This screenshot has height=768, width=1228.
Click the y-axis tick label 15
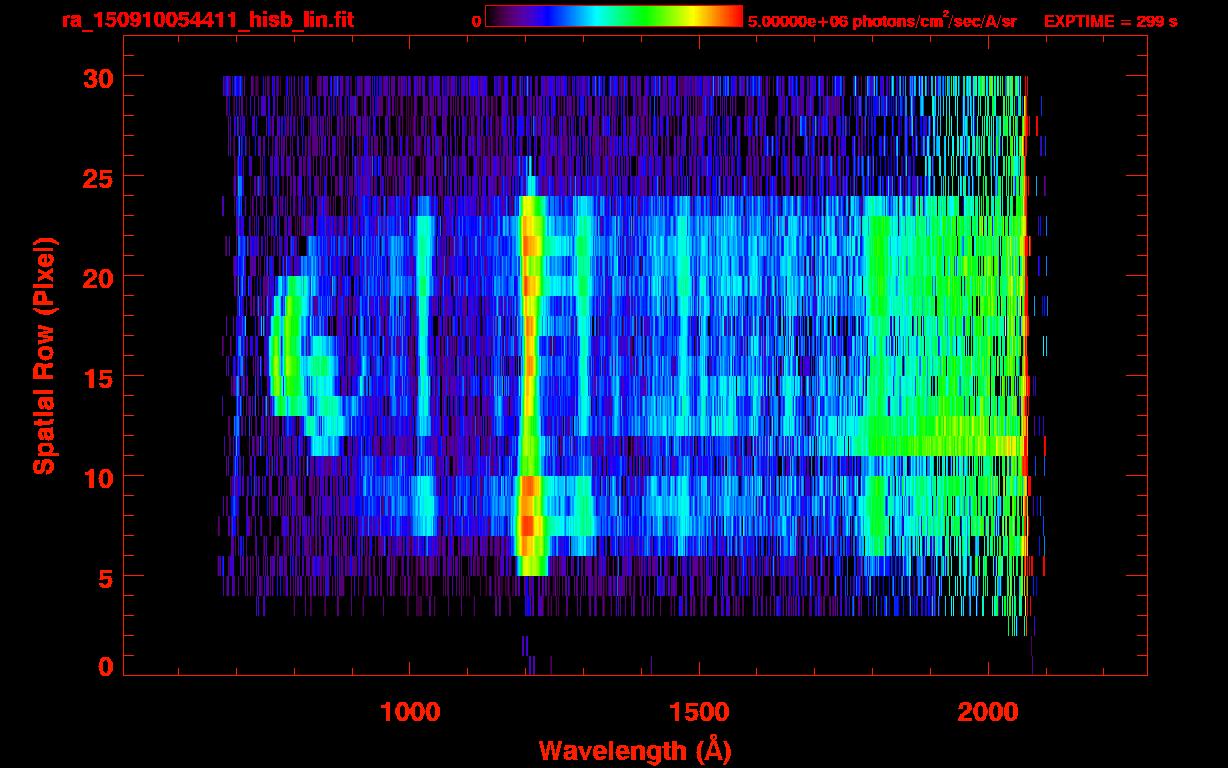98,377
